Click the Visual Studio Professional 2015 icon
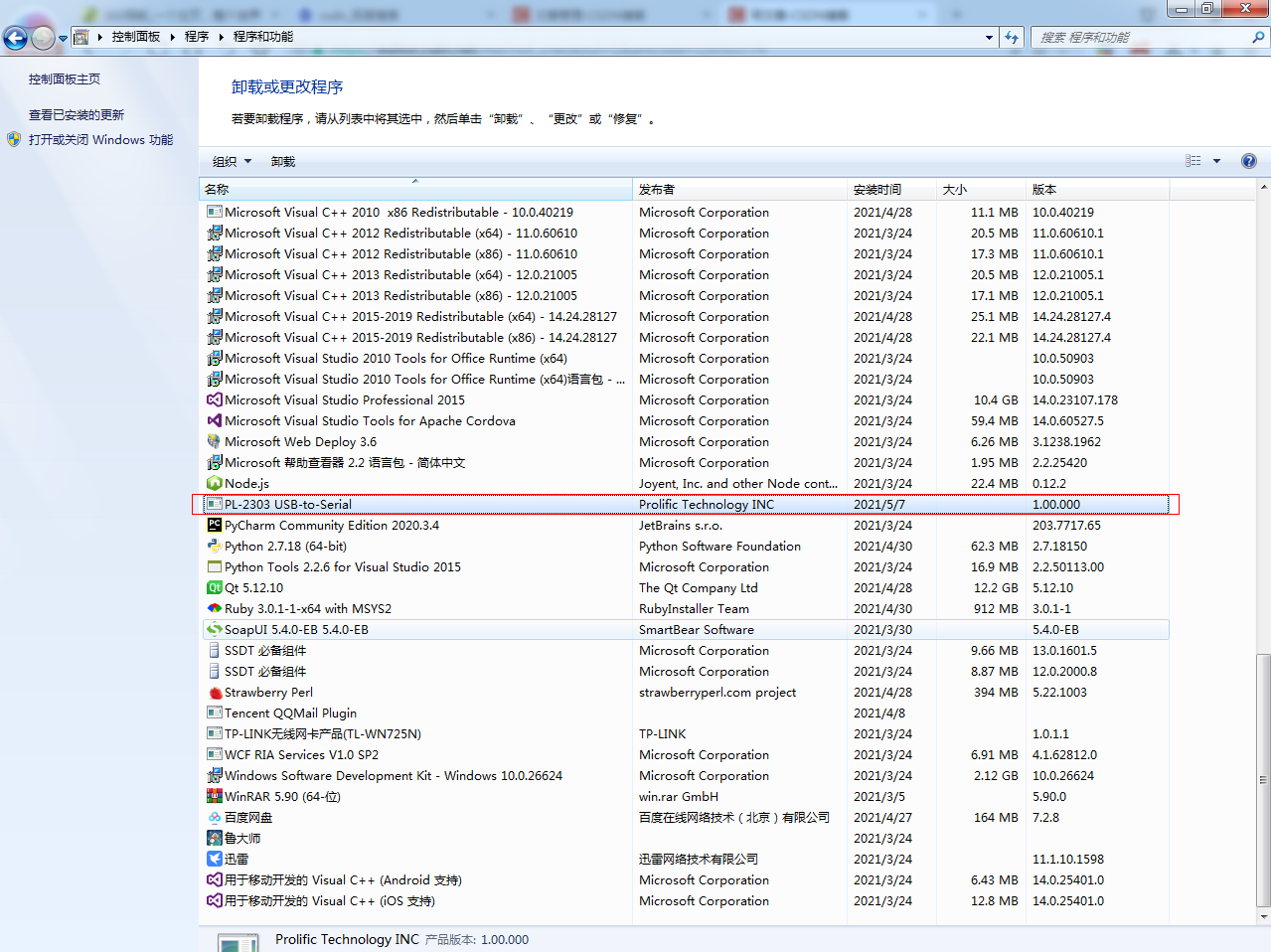This screenshot has width=1271, height=952. (x=214, y=399)
